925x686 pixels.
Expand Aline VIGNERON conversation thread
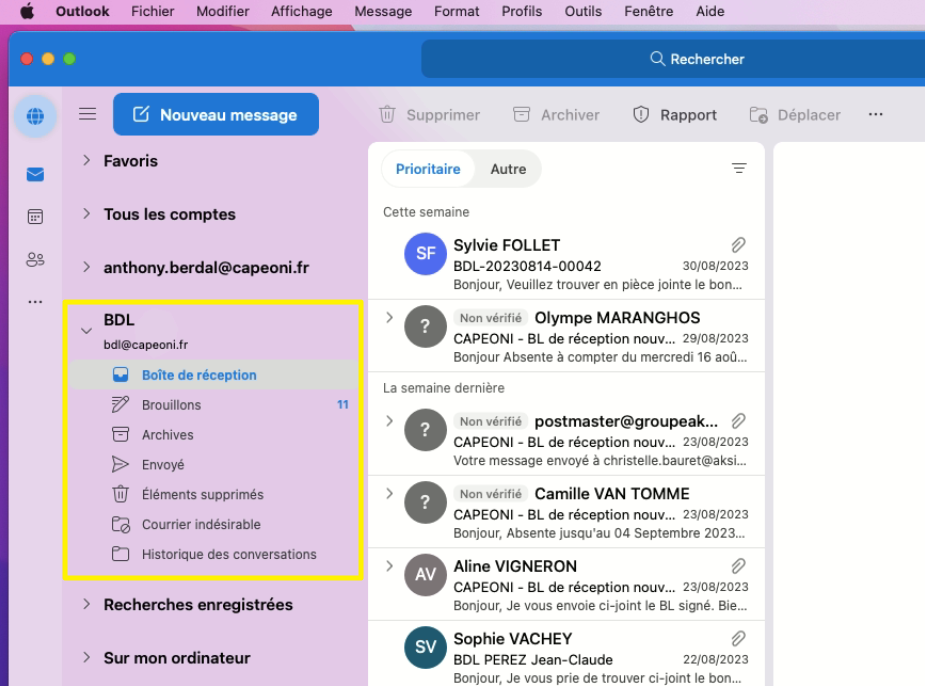[389, 566]
